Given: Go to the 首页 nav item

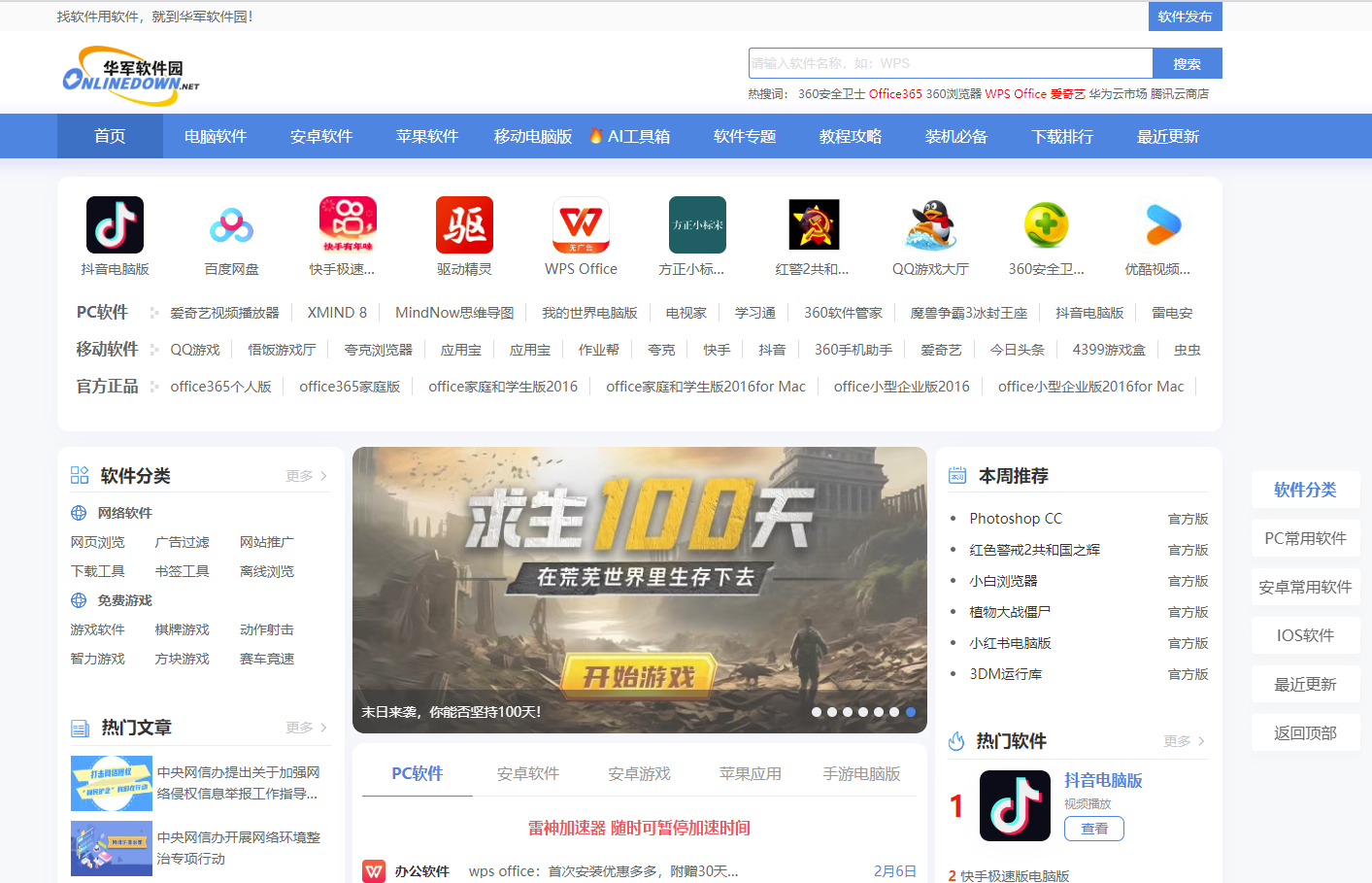Looking at the screenshot, I should 110,136.
